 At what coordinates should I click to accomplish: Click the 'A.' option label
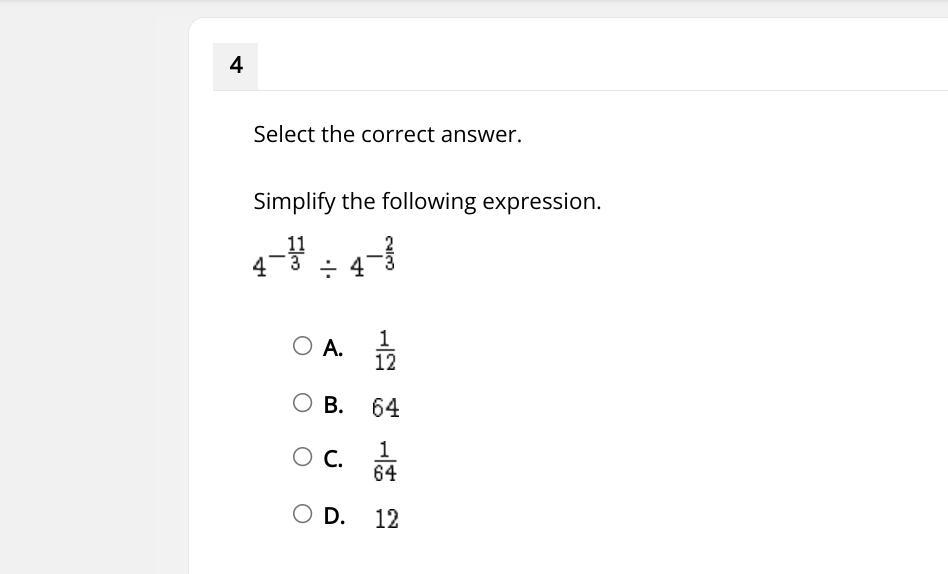point(333,348)
